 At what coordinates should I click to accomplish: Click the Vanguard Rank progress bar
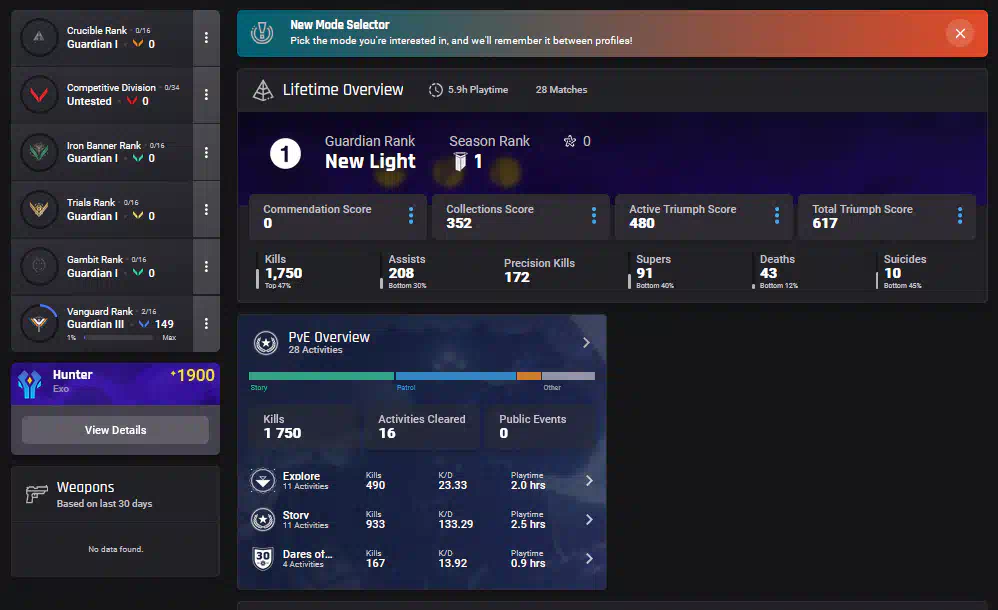pyautogui.click(x=118, y=337)
